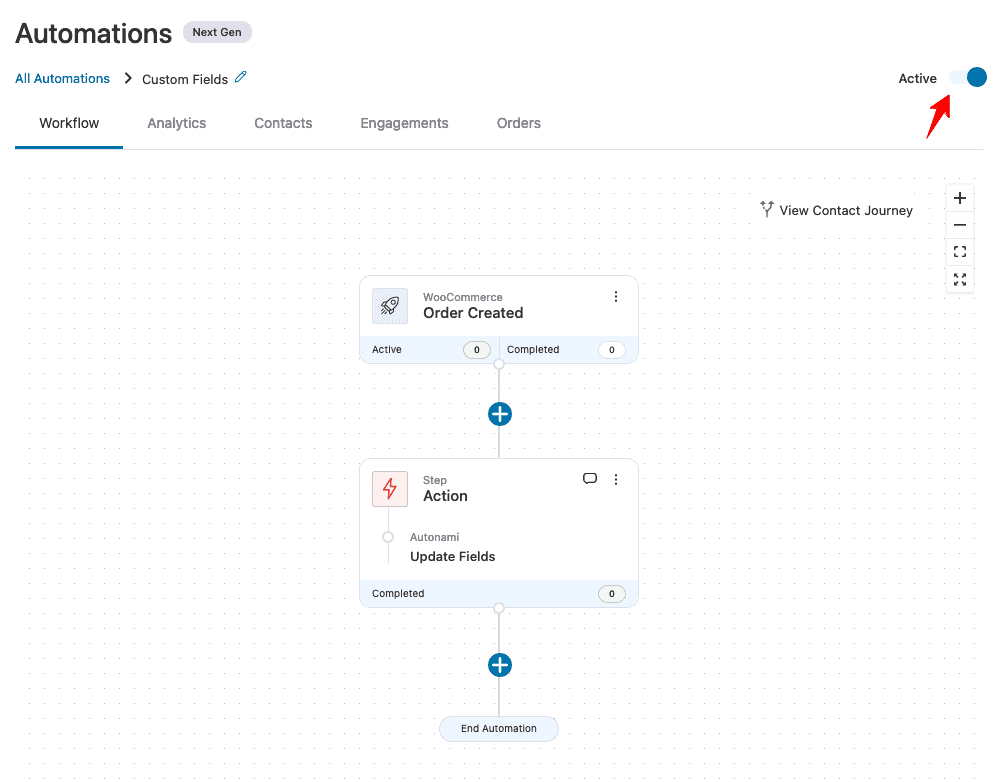The height and width of the screenshot is (782, 1003).
Task: Click the WooCommerce trigger label
Action: point(462,297)
